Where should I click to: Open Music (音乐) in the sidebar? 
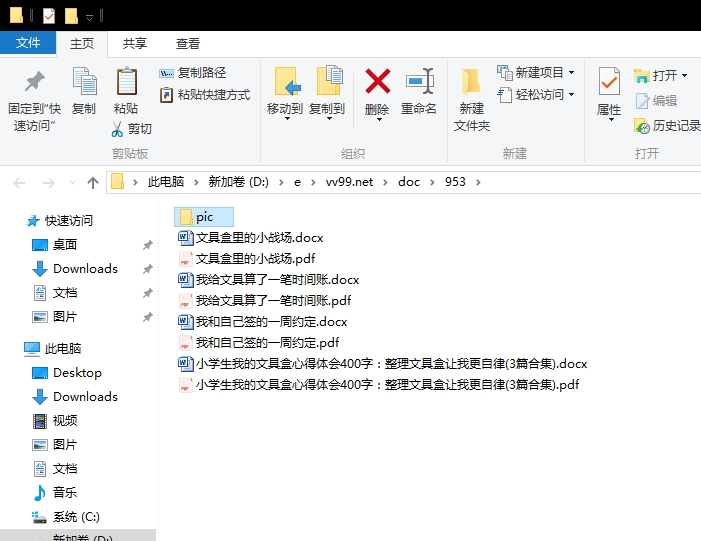pyautogui.click(x=55, y=493)
